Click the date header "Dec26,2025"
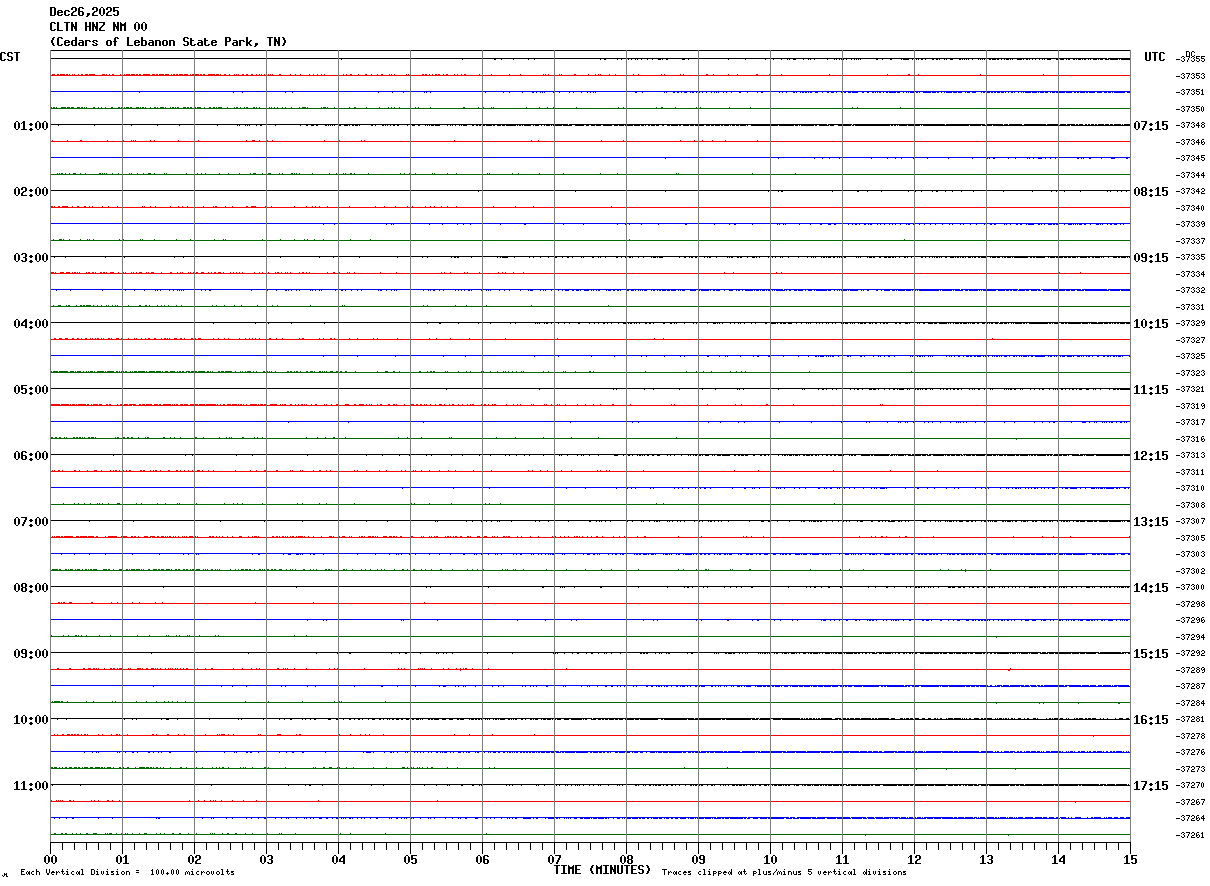1210x886 pixels. 84,12
